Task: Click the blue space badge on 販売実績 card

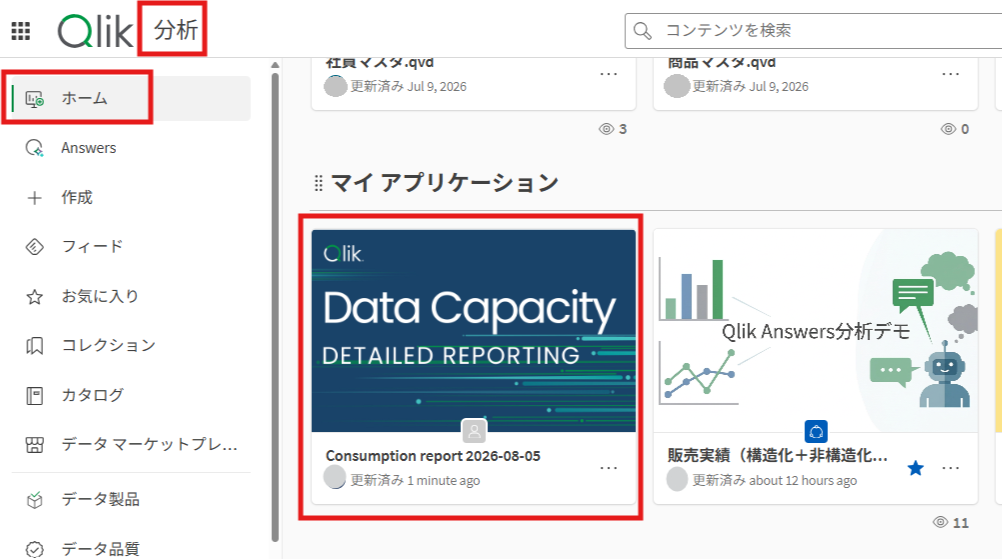Action: [816, 432]
